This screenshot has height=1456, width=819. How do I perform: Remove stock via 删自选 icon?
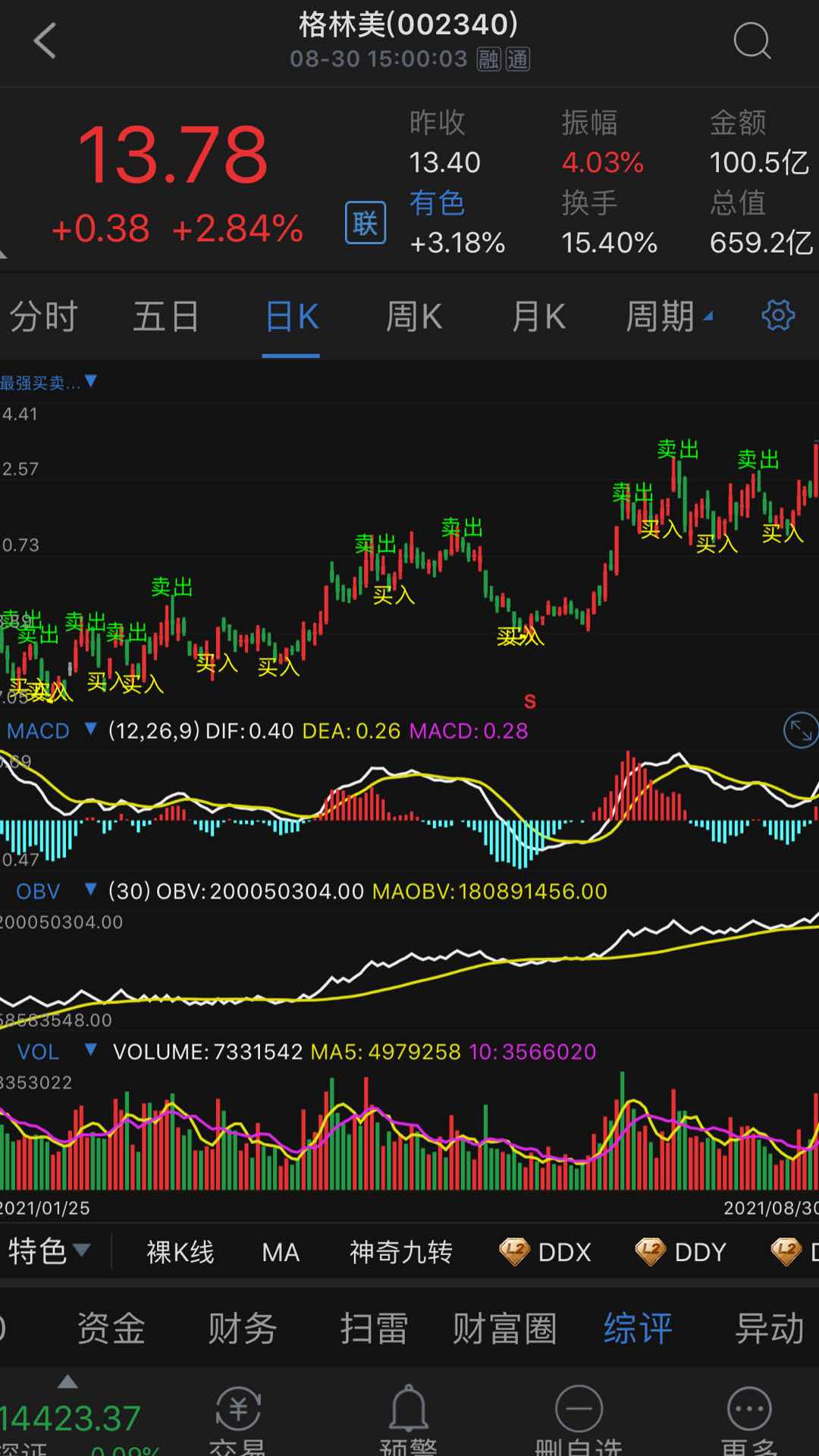[579, 1420]
